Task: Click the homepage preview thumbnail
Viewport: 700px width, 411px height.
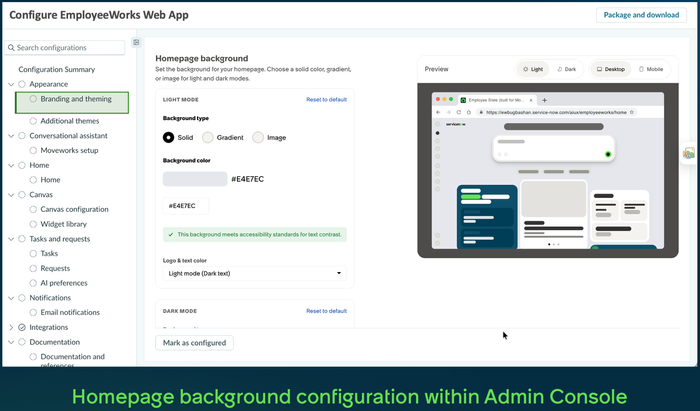Action: click(548, 170)
